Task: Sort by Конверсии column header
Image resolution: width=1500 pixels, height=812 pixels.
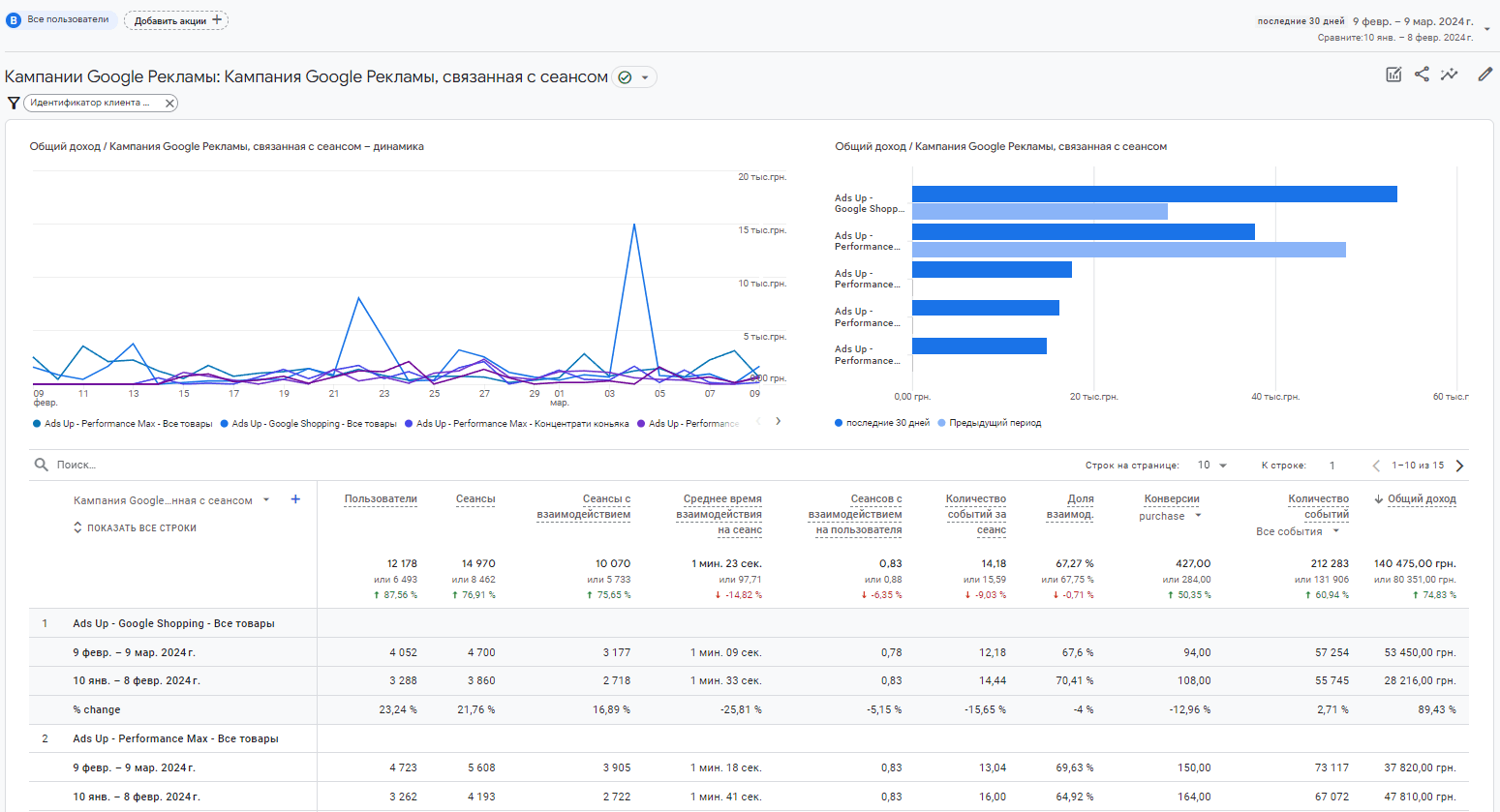Action: click(1172, 499)
